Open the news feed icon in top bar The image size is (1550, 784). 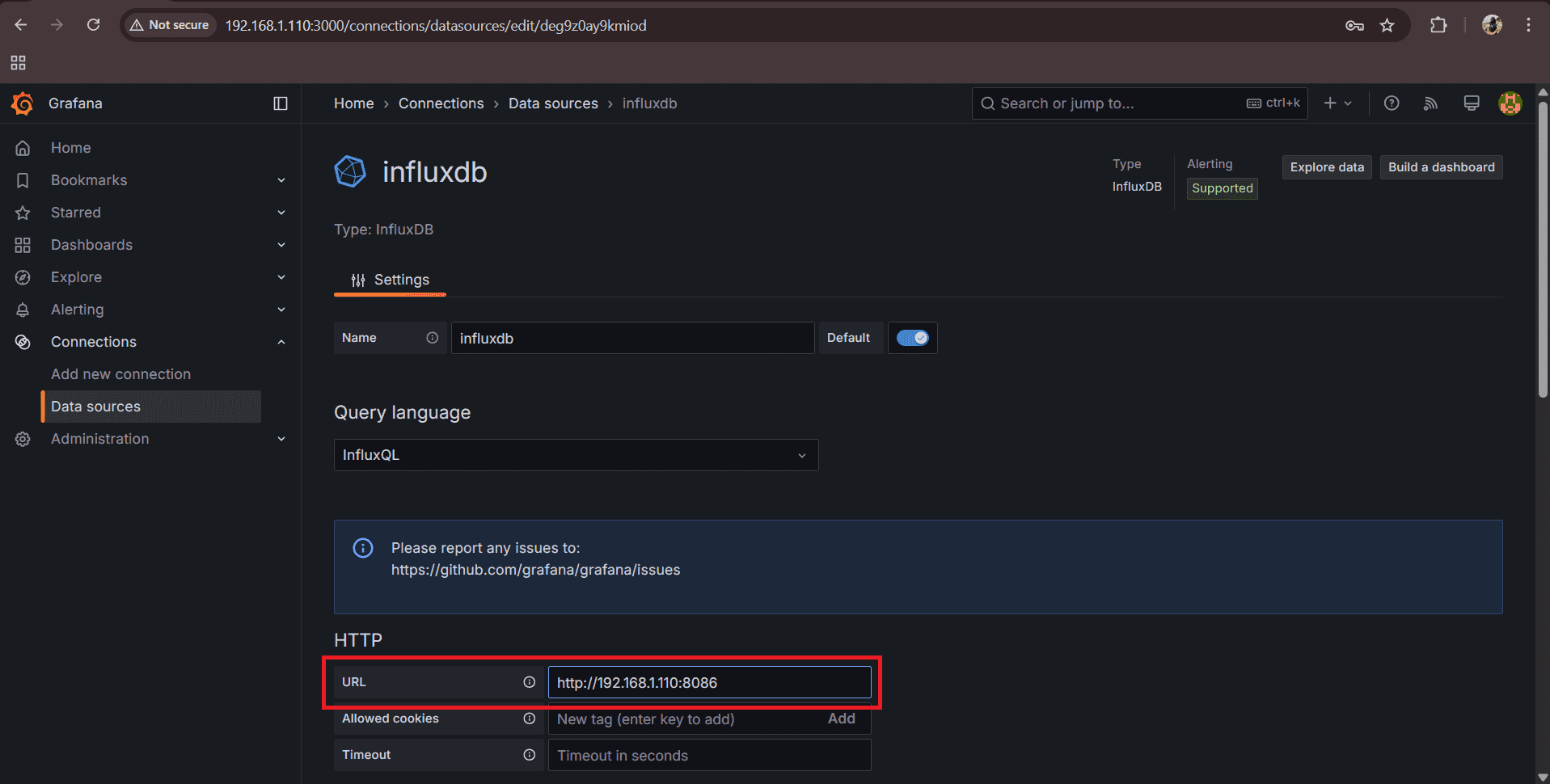pos(1430,103)
